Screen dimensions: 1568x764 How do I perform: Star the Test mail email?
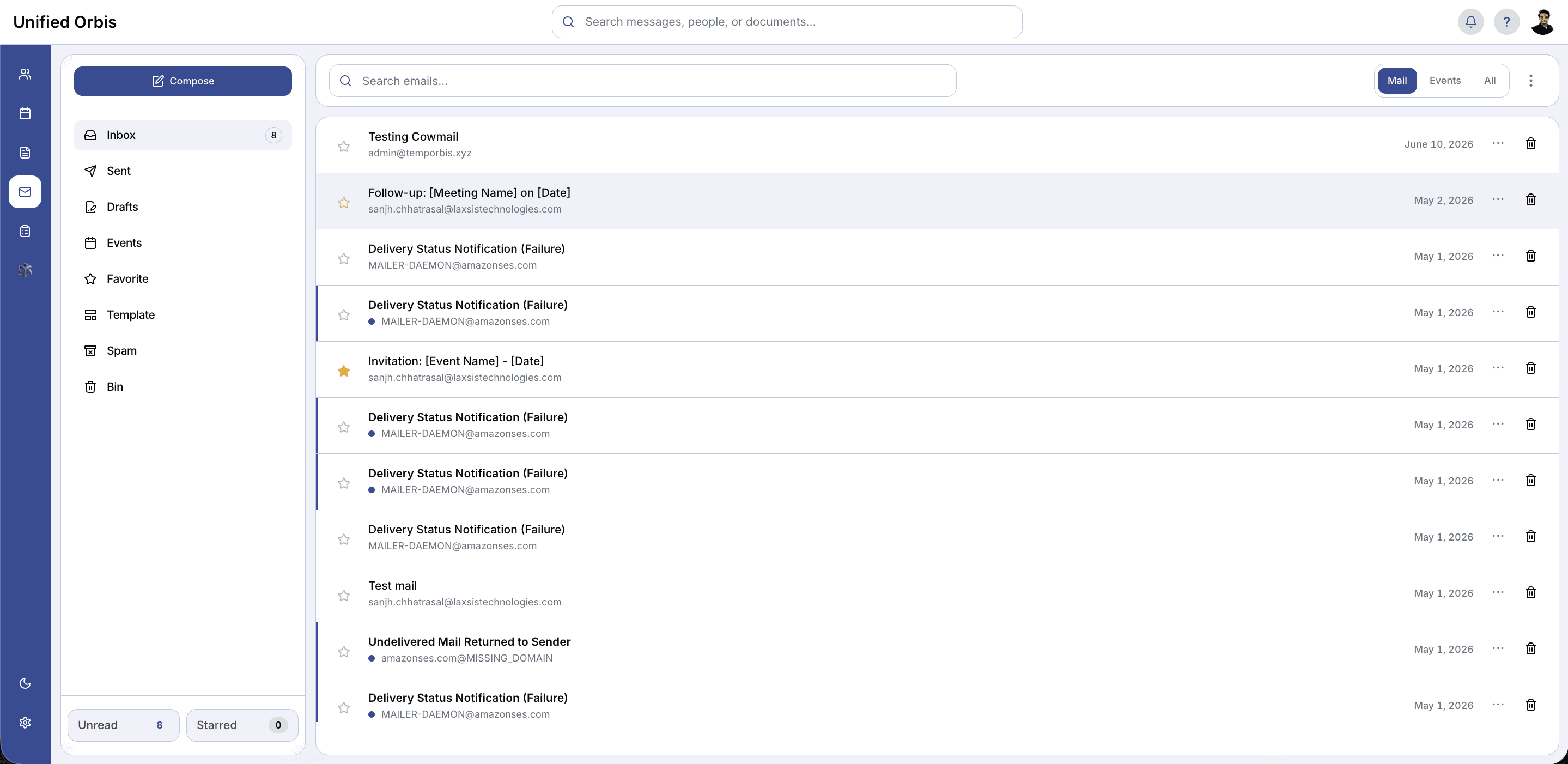point(344,595)
